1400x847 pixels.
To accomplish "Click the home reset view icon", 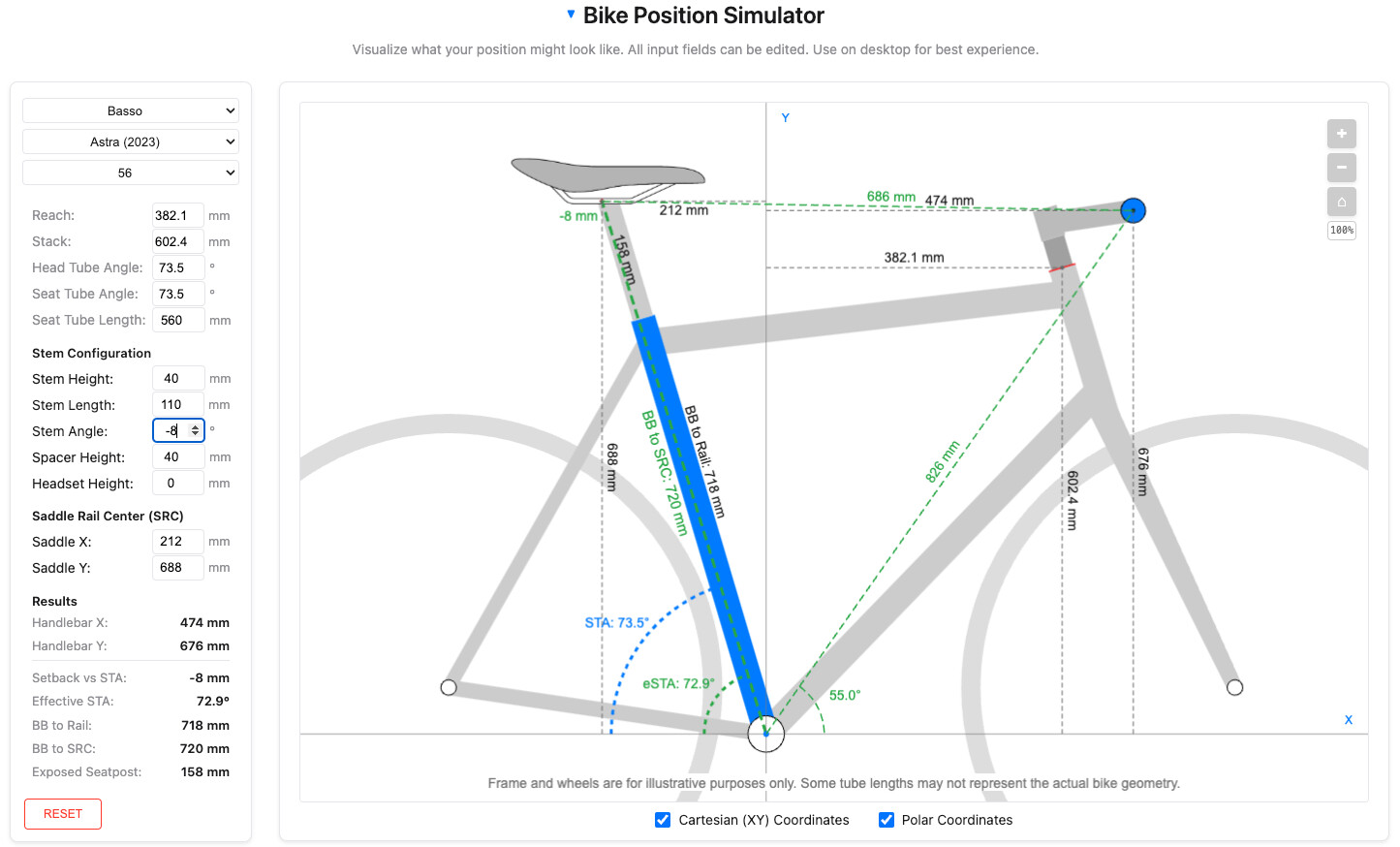I will (x=1341, y=202).
